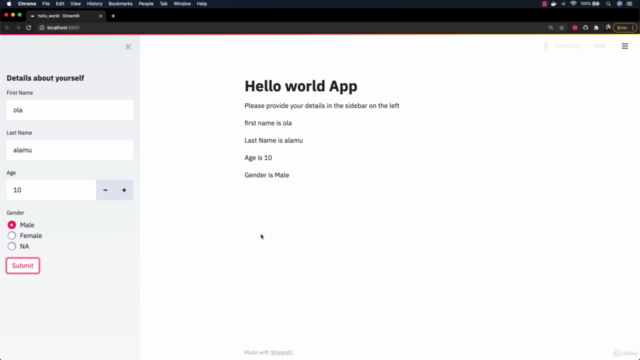Open the Streamlit hamburger menu

tap(625, 46)
